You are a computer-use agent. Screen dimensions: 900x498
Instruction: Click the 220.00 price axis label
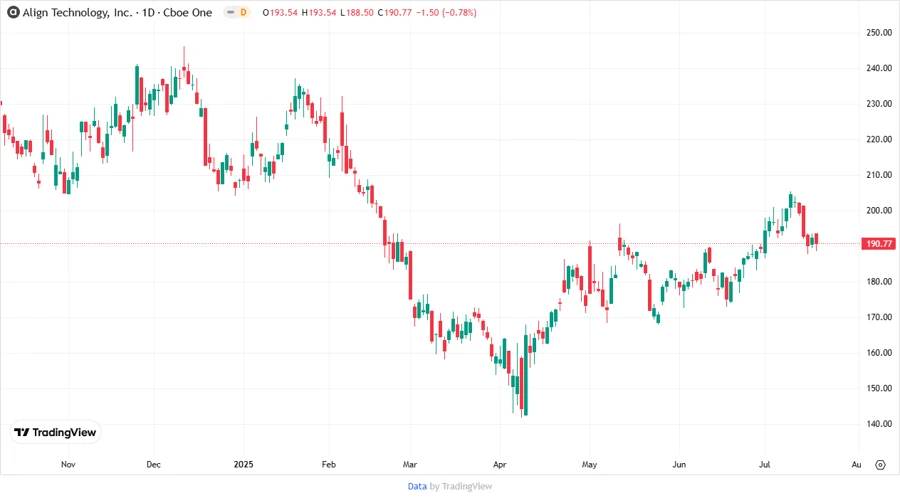[x=879, y=139]
